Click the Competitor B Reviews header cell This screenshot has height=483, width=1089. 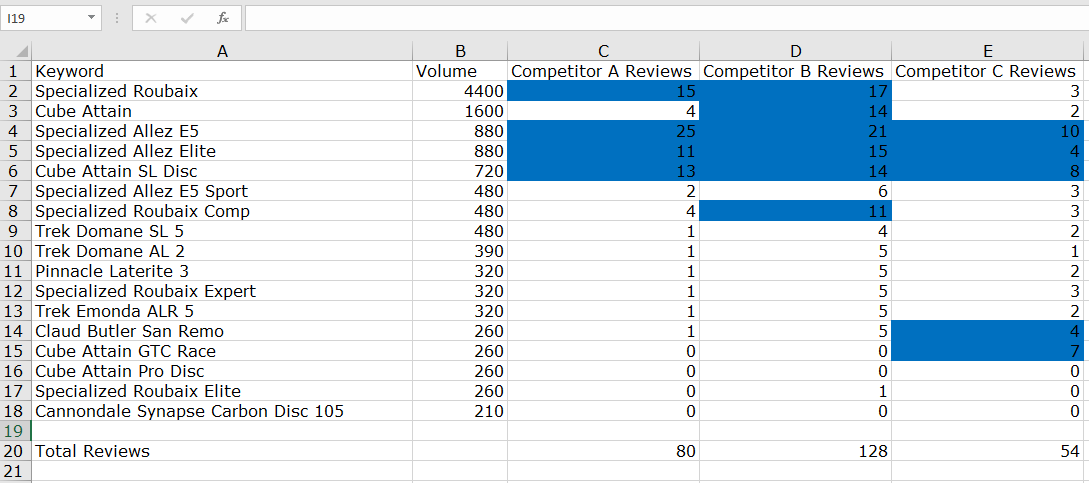coord(796,71)
